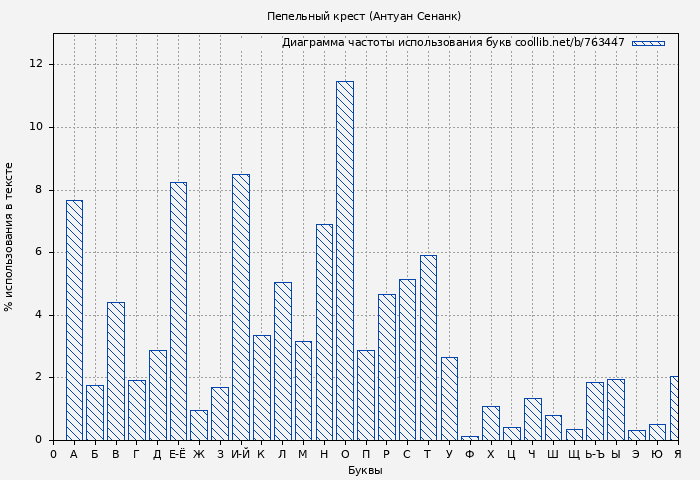The height and width of the screenshot is (480, 700).
Task: Click the bar for letter Л
Action: click(282, 361)
